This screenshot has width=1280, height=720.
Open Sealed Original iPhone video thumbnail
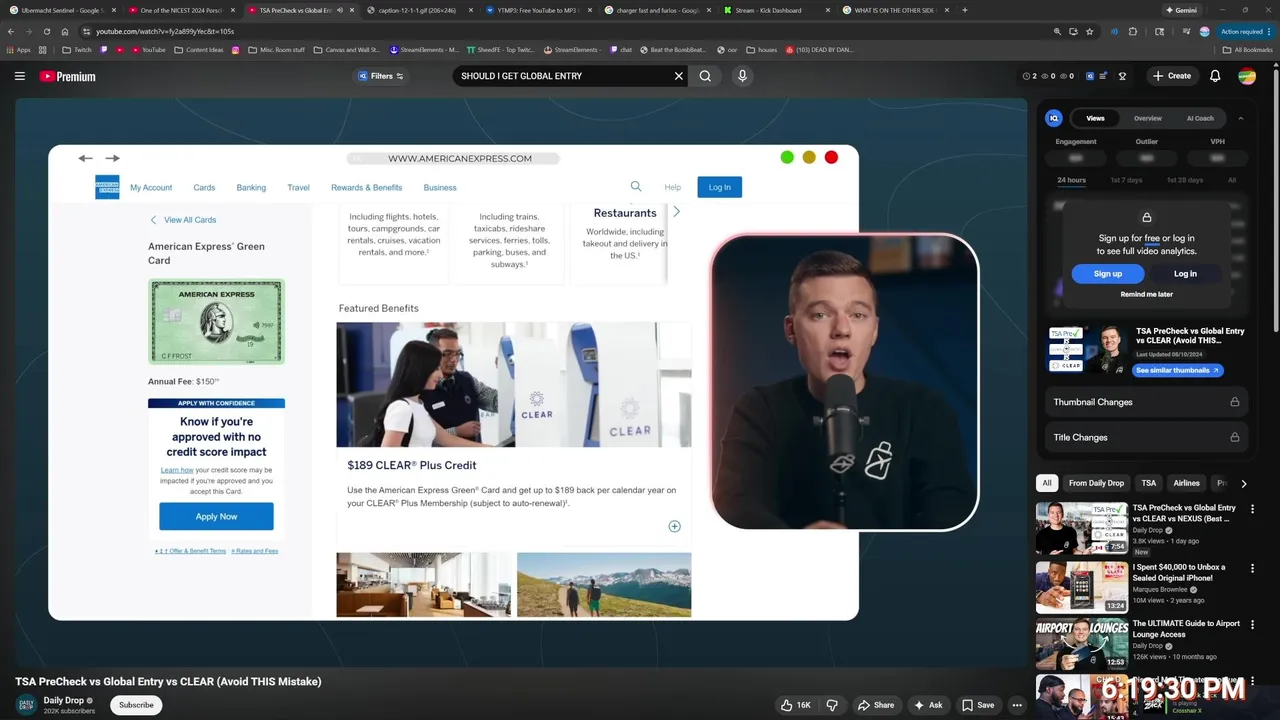[1081, 587]
